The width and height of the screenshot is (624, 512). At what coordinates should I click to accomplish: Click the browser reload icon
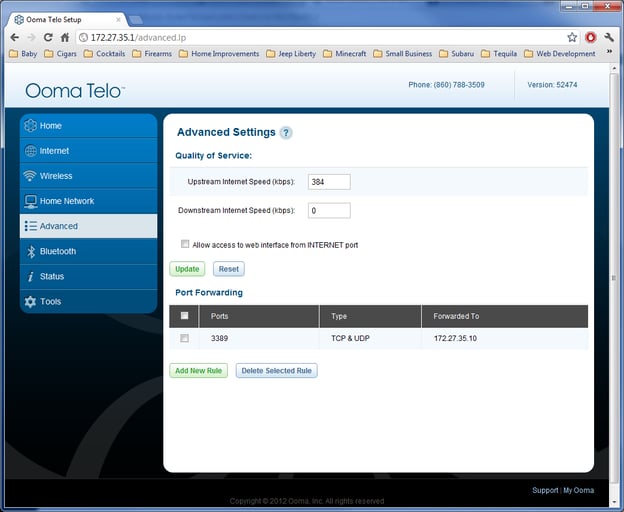(x=48, y=37)
